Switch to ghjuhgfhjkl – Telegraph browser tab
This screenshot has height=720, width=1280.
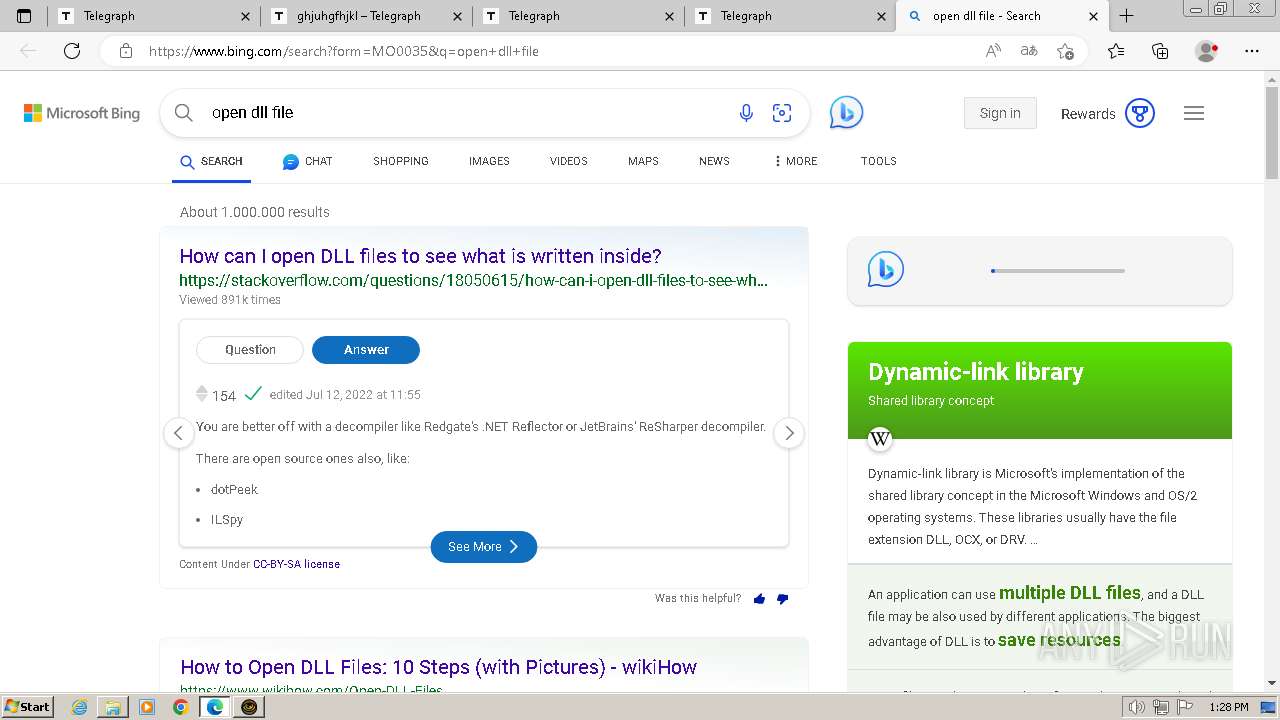(367, 16)
